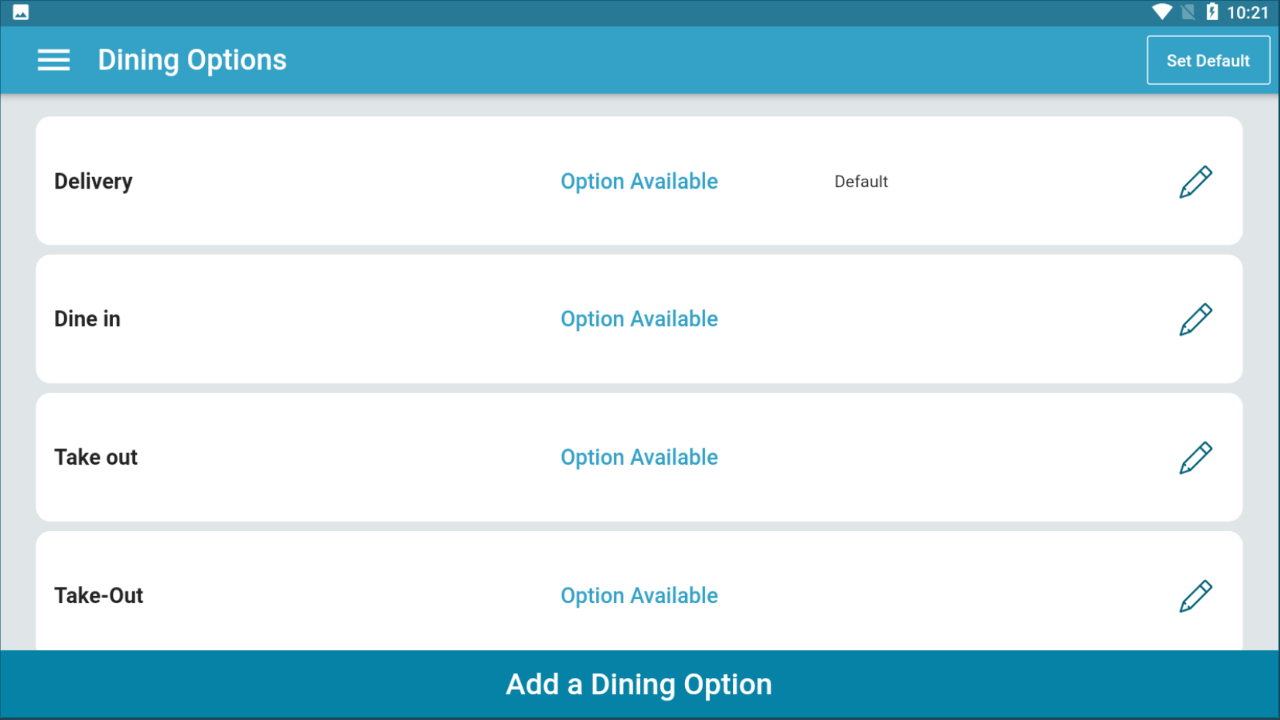Select Option Available for Delivery
Image resolution: width=1280 pixels, height=720 pixels.
639,181
